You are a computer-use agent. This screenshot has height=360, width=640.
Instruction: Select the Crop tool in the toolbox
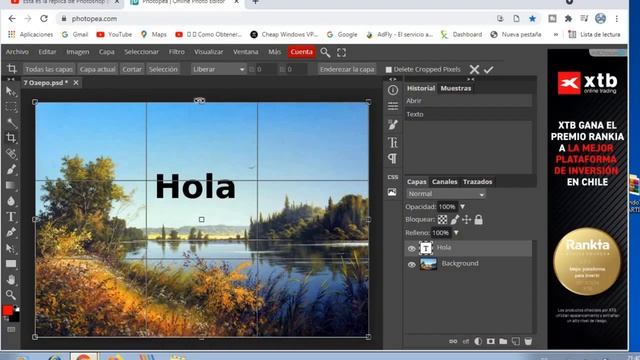[x=11, y=138]
